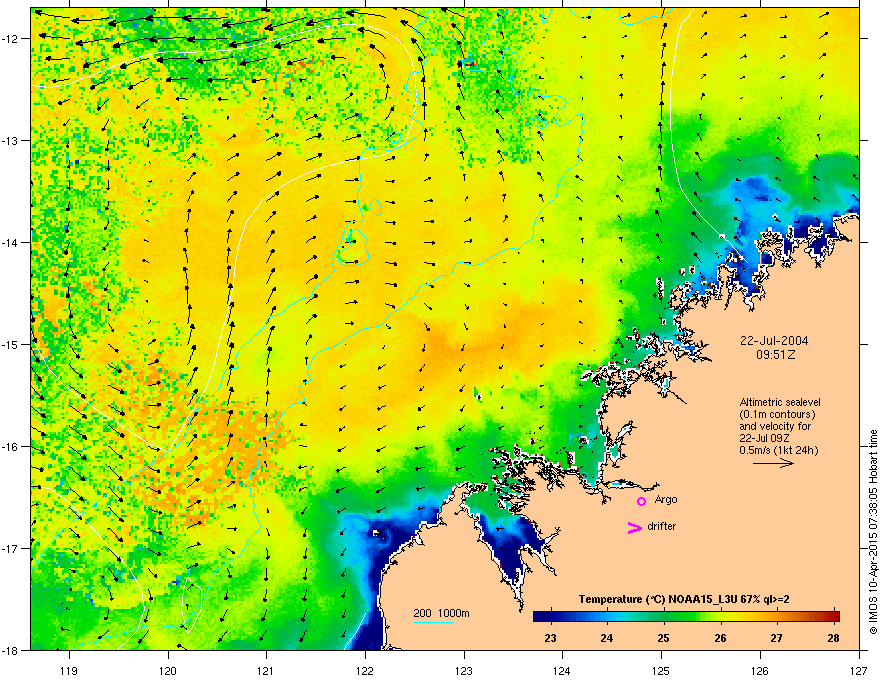Screen dimensions: 880x680
Task: Select the 'Argo' legend label
Action: point(666,499)
